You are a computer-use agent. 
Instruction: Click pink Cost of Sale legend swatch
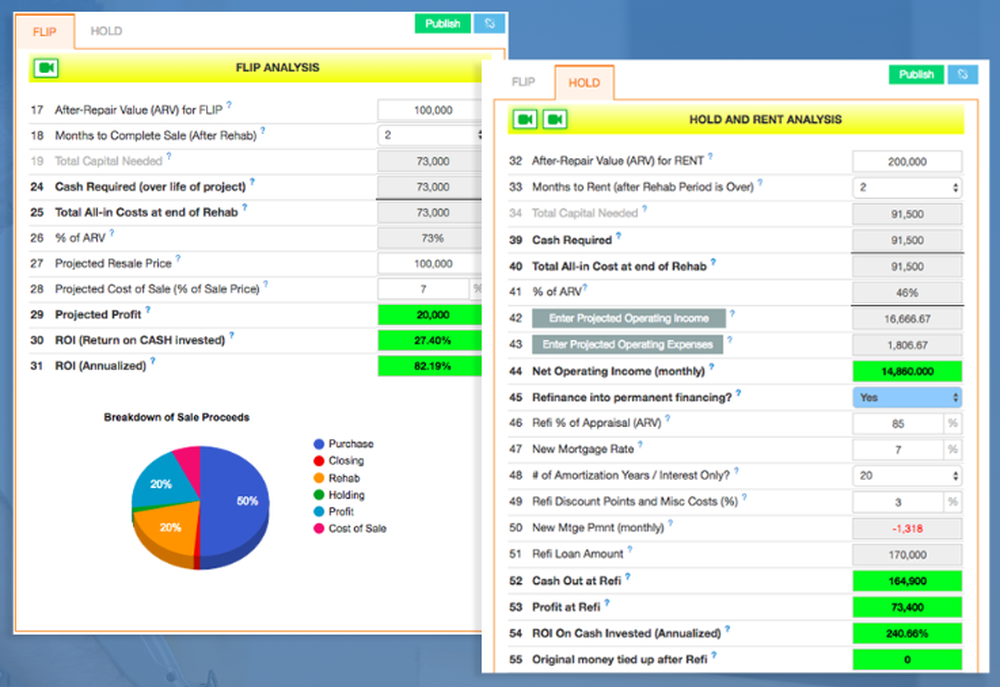319,528
